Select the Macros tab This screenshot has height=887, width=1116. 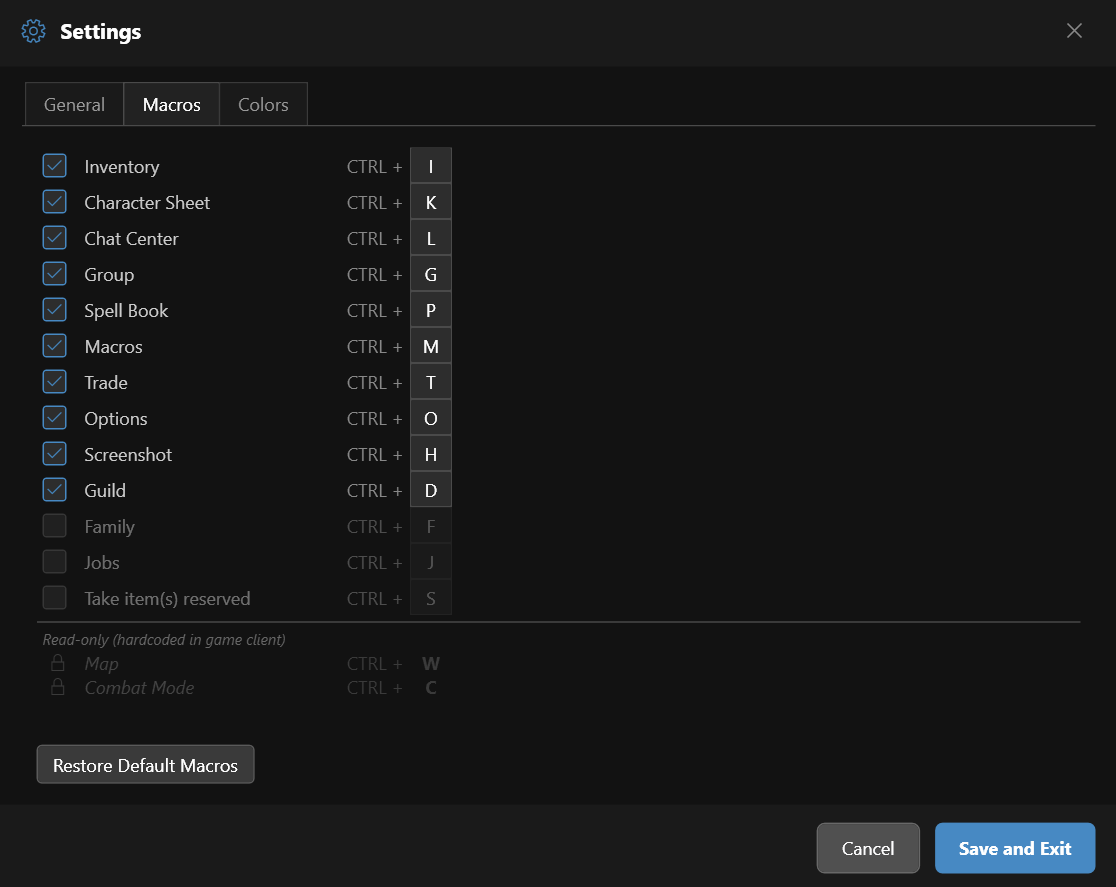point(172,105)
